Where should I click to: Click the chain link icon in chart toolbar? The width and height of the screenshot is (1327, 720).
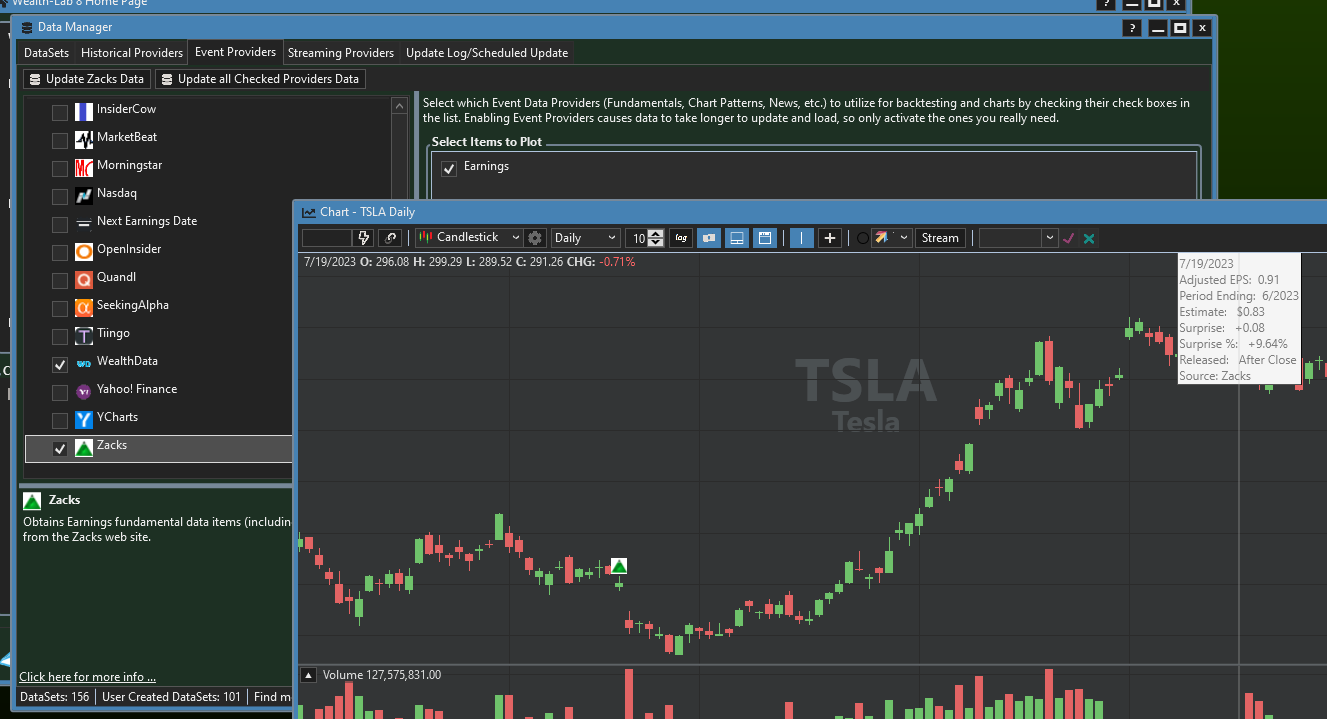pyautogui.click(x=391, y=238)
